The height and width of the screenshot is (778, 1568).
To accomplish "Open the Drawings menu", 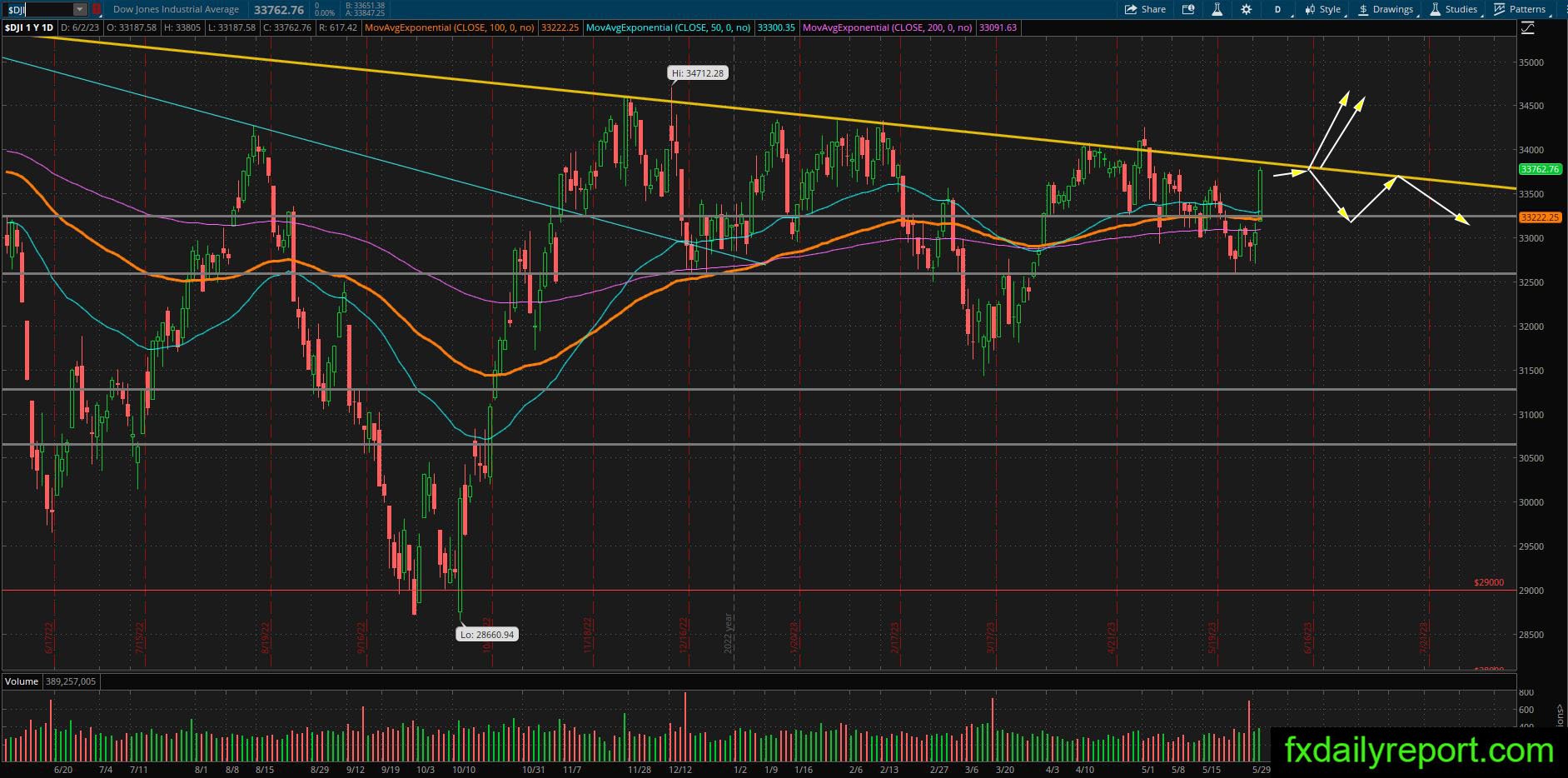I will (1386, 9).
